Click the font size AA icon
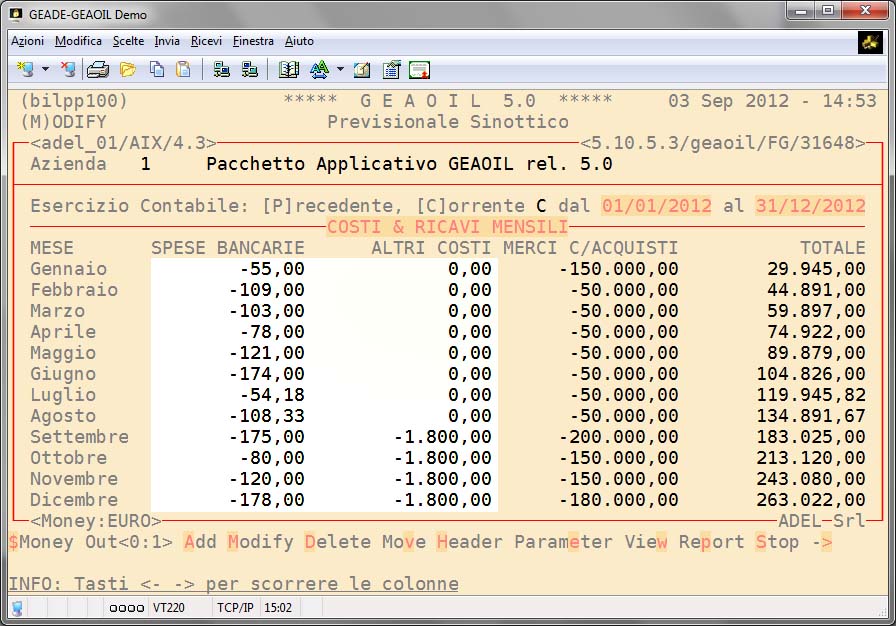The height and width of the screenshot is (626, 896). pos(319,70)
